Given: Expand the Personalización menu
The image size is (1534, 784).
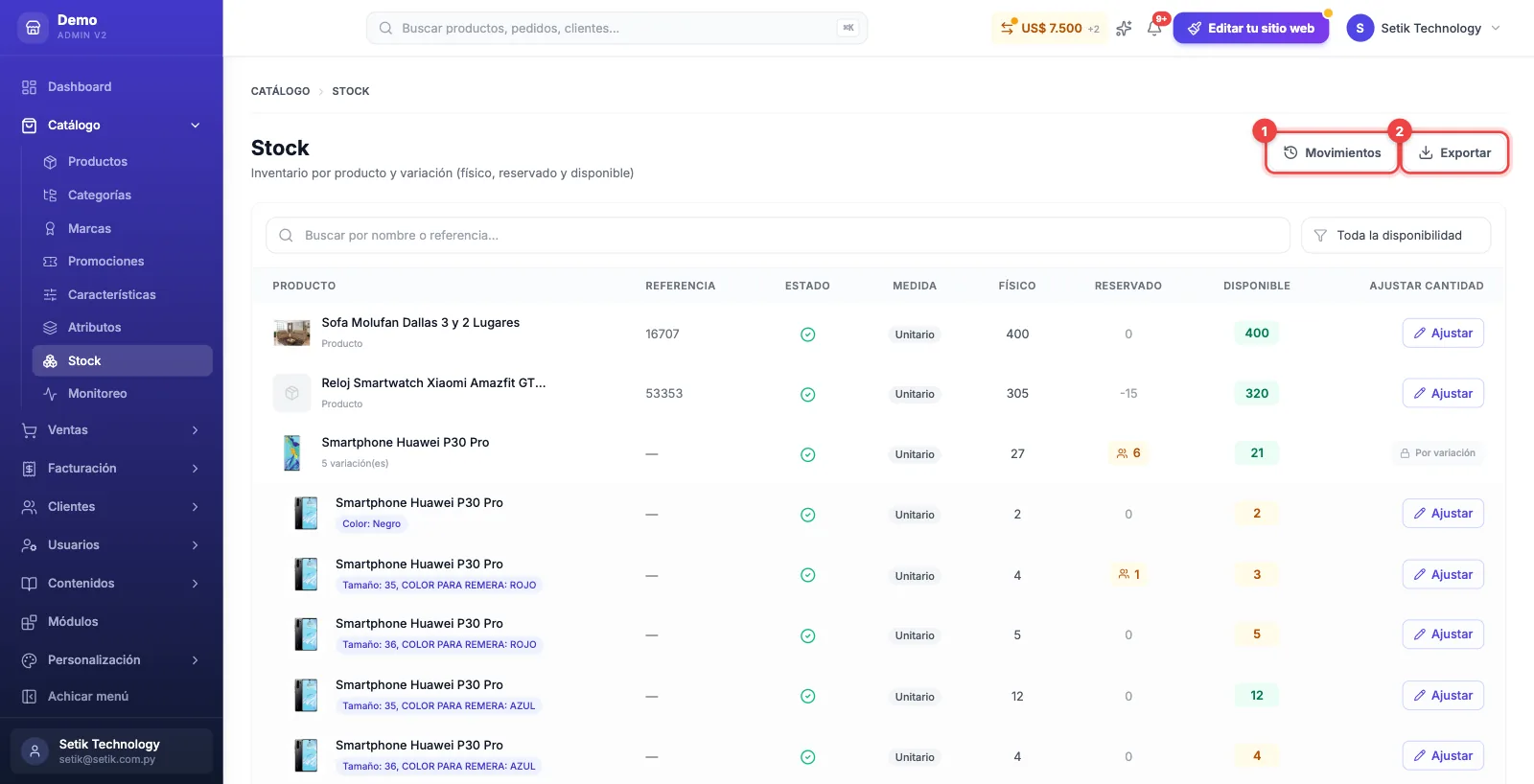Looking at the screenshot, I should [111, 659].
